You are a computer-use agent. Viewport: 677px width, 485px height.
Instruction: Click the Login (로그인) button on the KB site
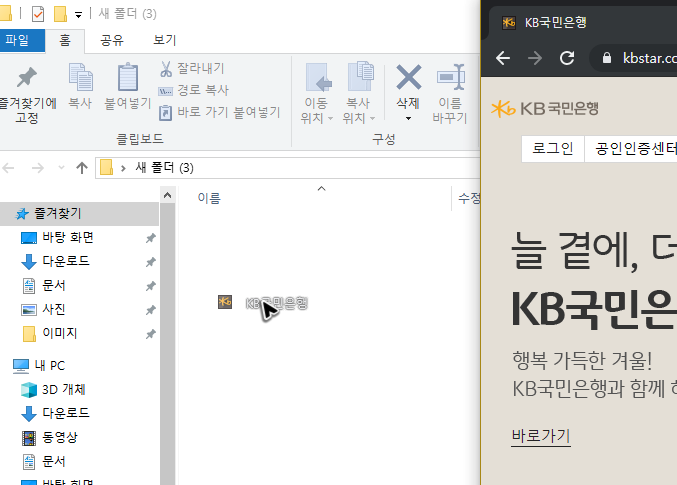tap(553, 149)
